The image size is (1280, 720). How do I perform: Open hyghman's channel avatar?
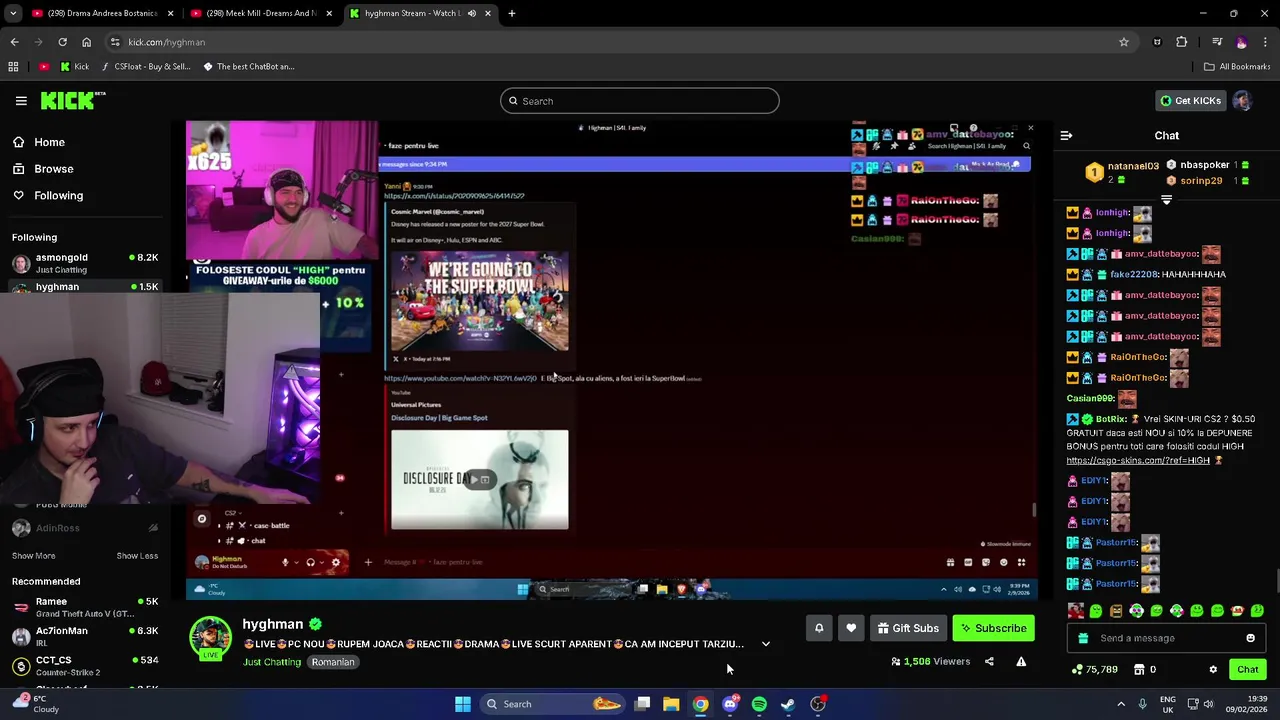pyautogui.click(x=210, y=638)
